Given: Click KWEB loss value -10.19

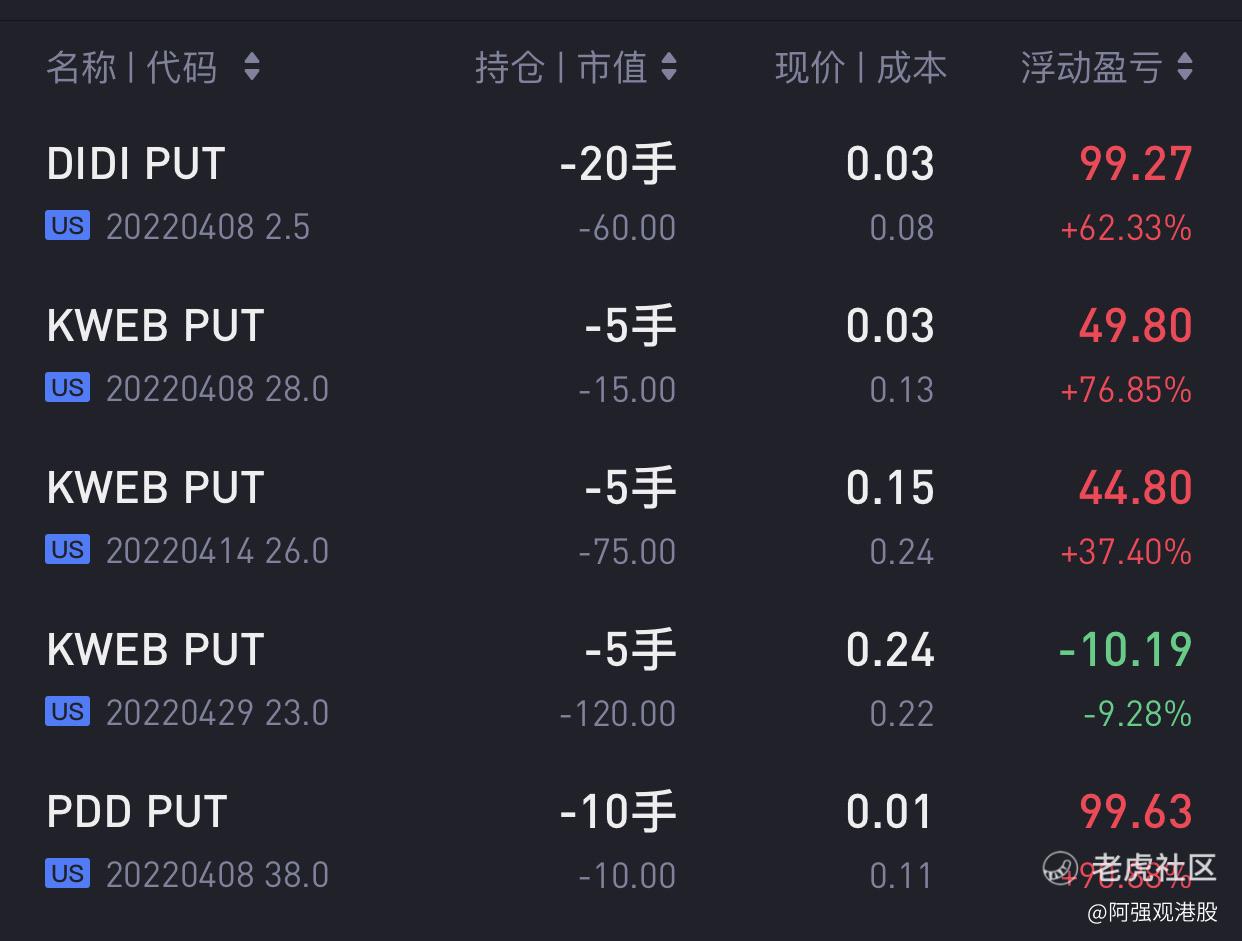Looking at the screenshot, I should pyautogui.click(x=1126, y=650).
